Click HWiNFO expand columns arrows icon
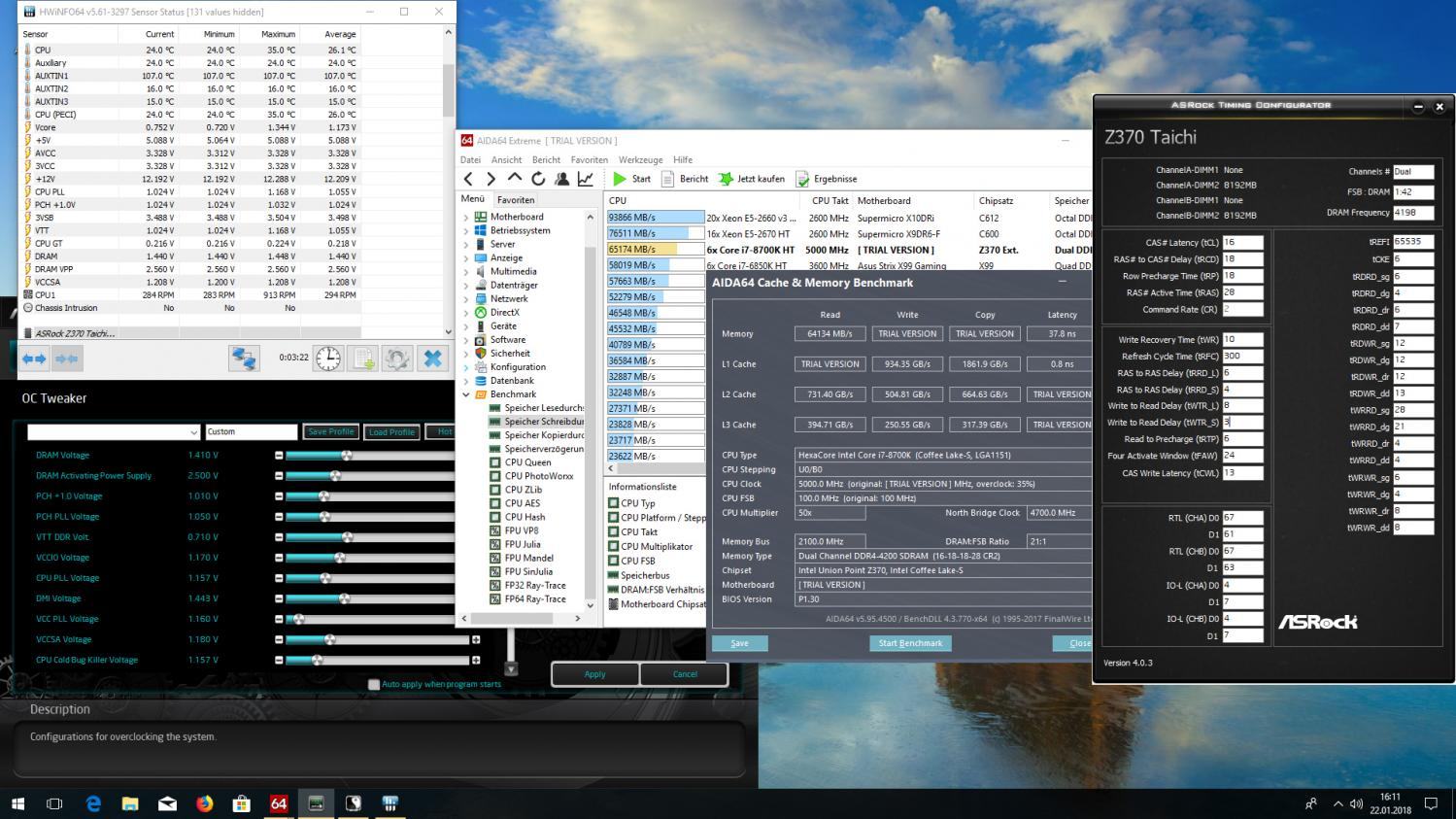 34,358
